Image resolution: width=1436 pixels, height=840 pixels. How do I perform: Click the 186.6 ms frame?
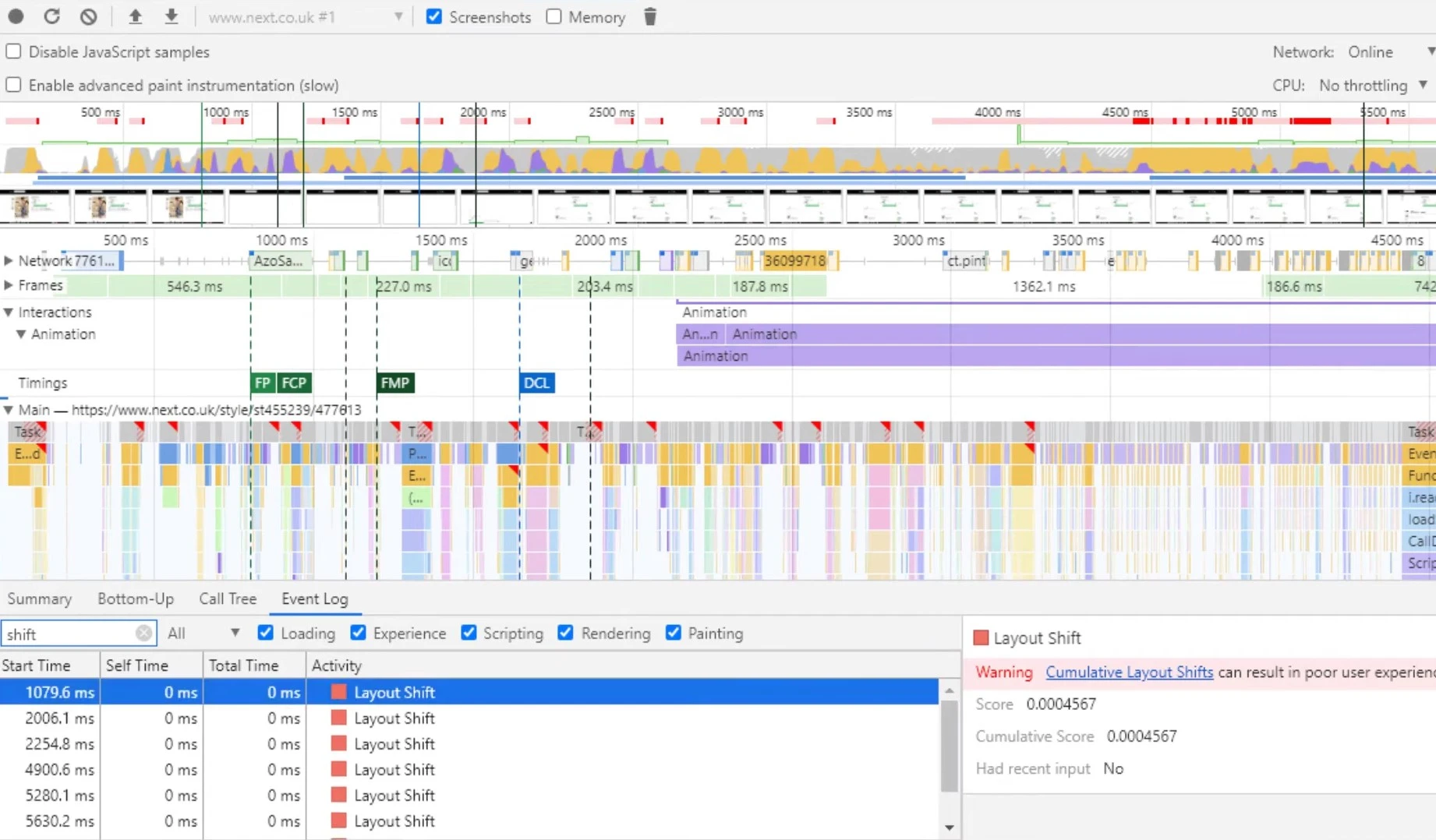[x=1294, y=286]
